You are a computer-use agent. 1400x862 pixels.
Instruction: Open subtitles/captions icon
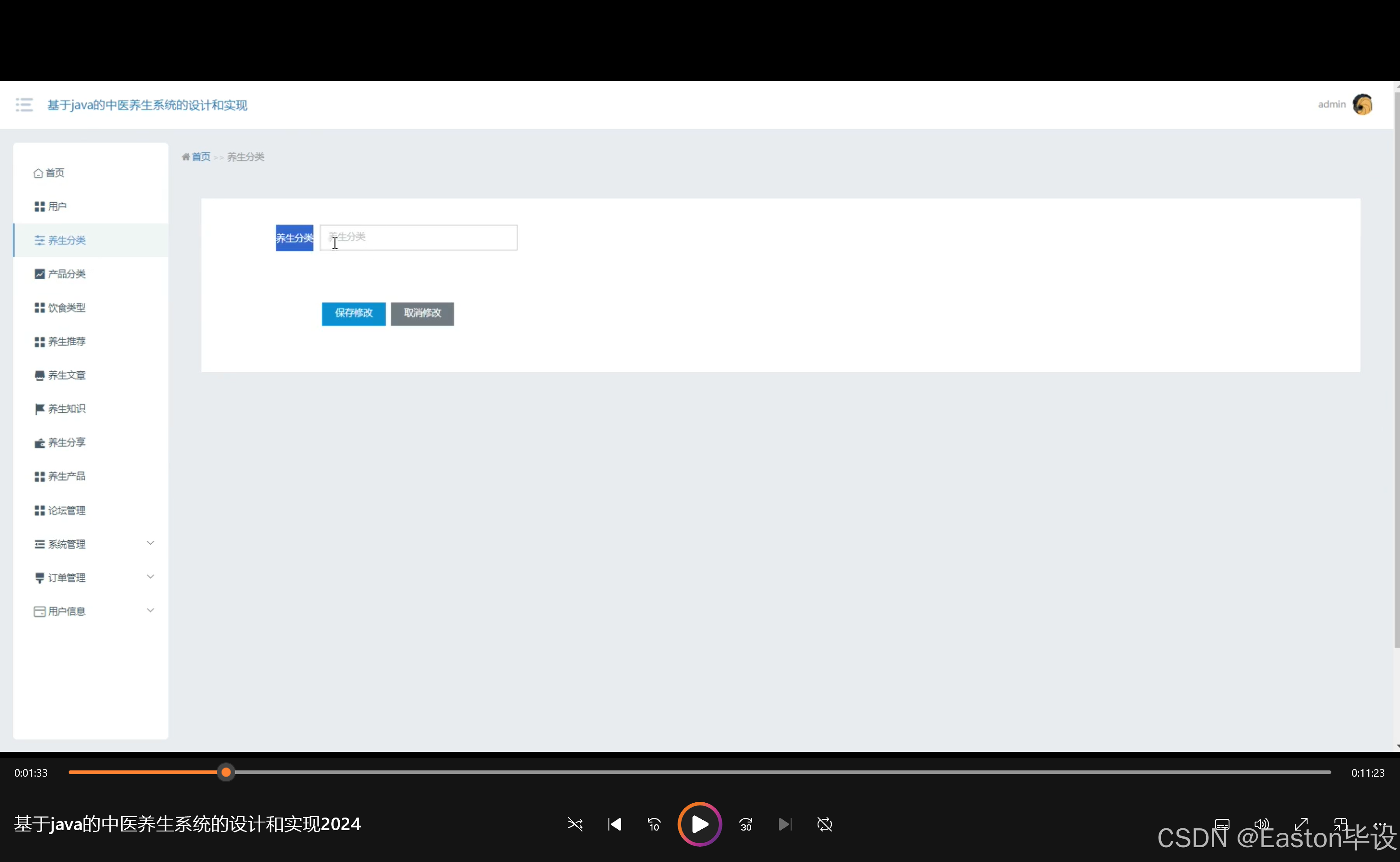(1222, 824)
